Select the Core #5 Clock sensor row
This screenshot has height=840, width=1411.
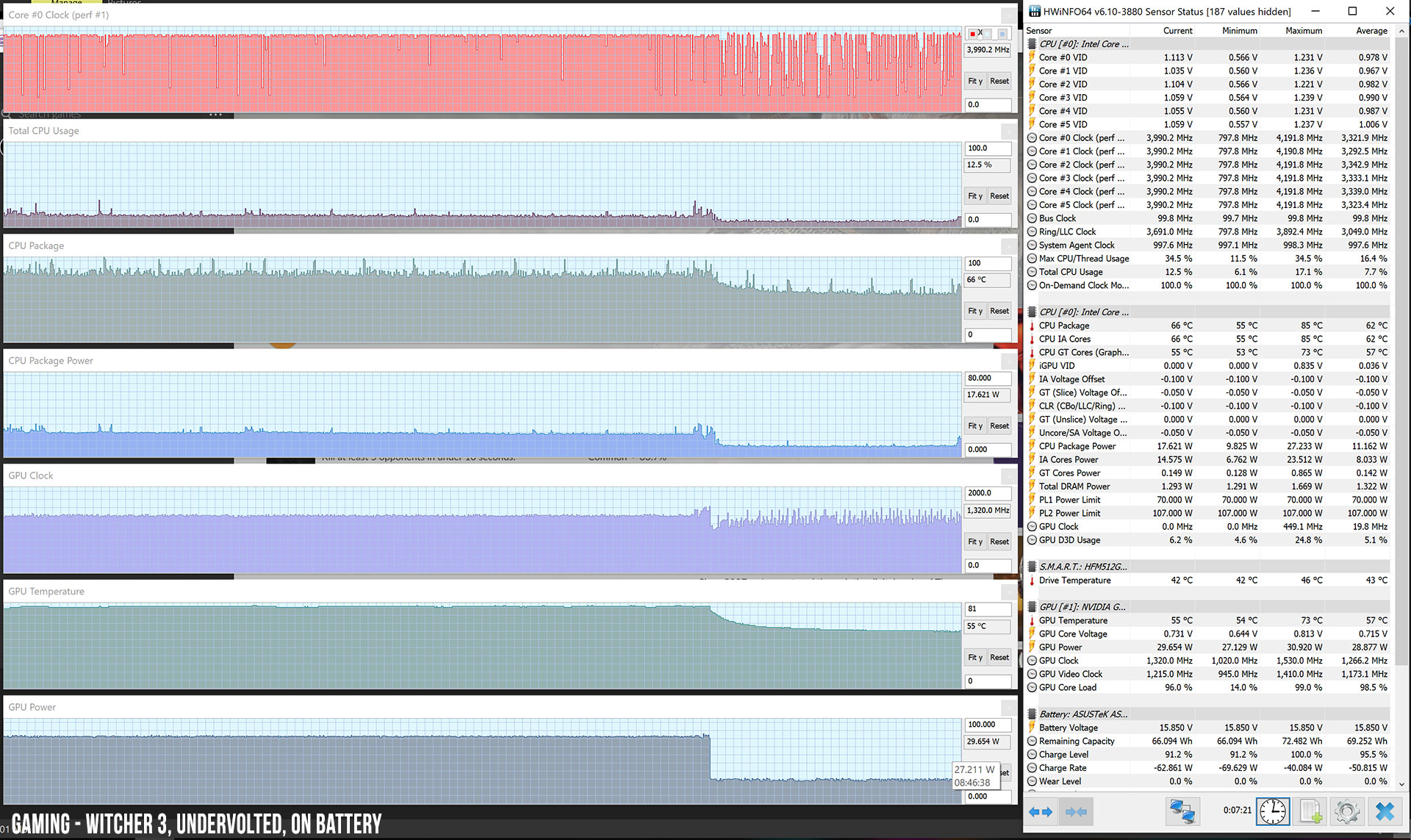point(1207,205)
